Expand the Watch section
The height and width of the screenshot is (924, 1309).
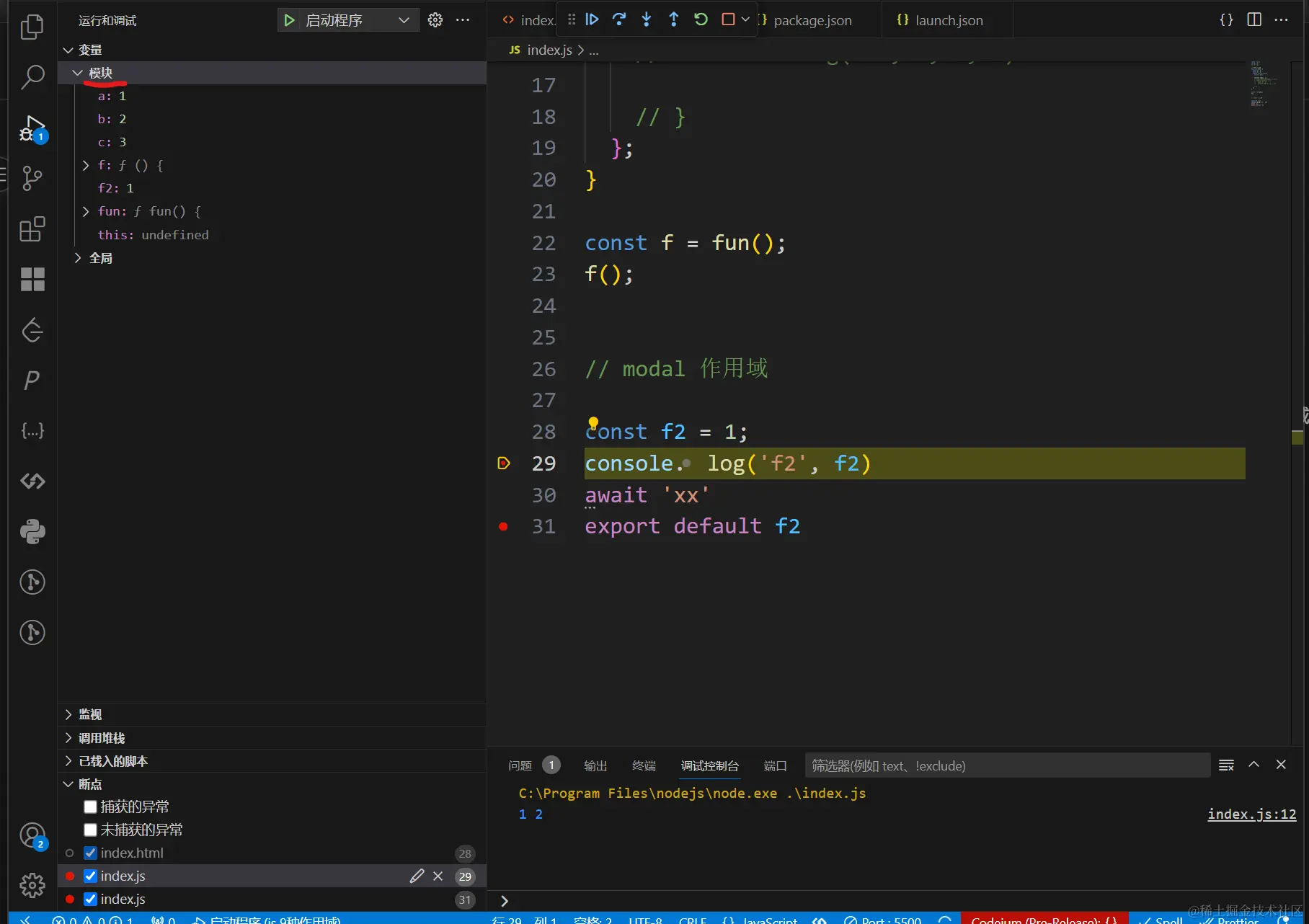[272, 714]
